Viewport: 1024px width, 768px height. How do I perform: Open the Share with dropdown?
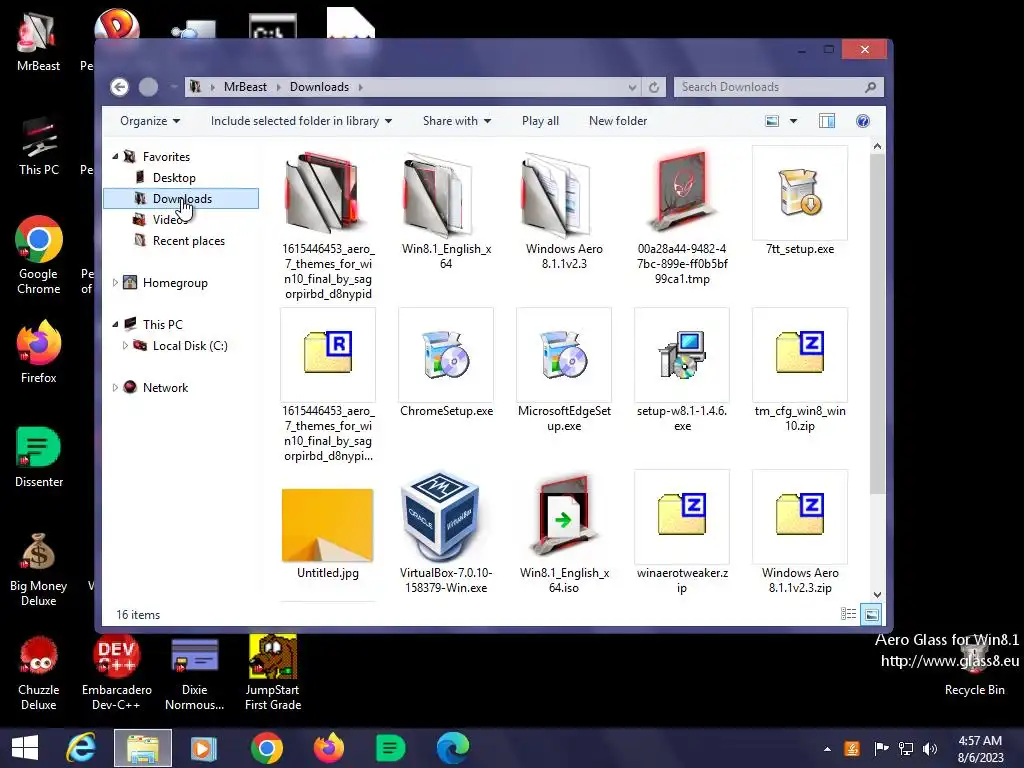click(456, 121)
